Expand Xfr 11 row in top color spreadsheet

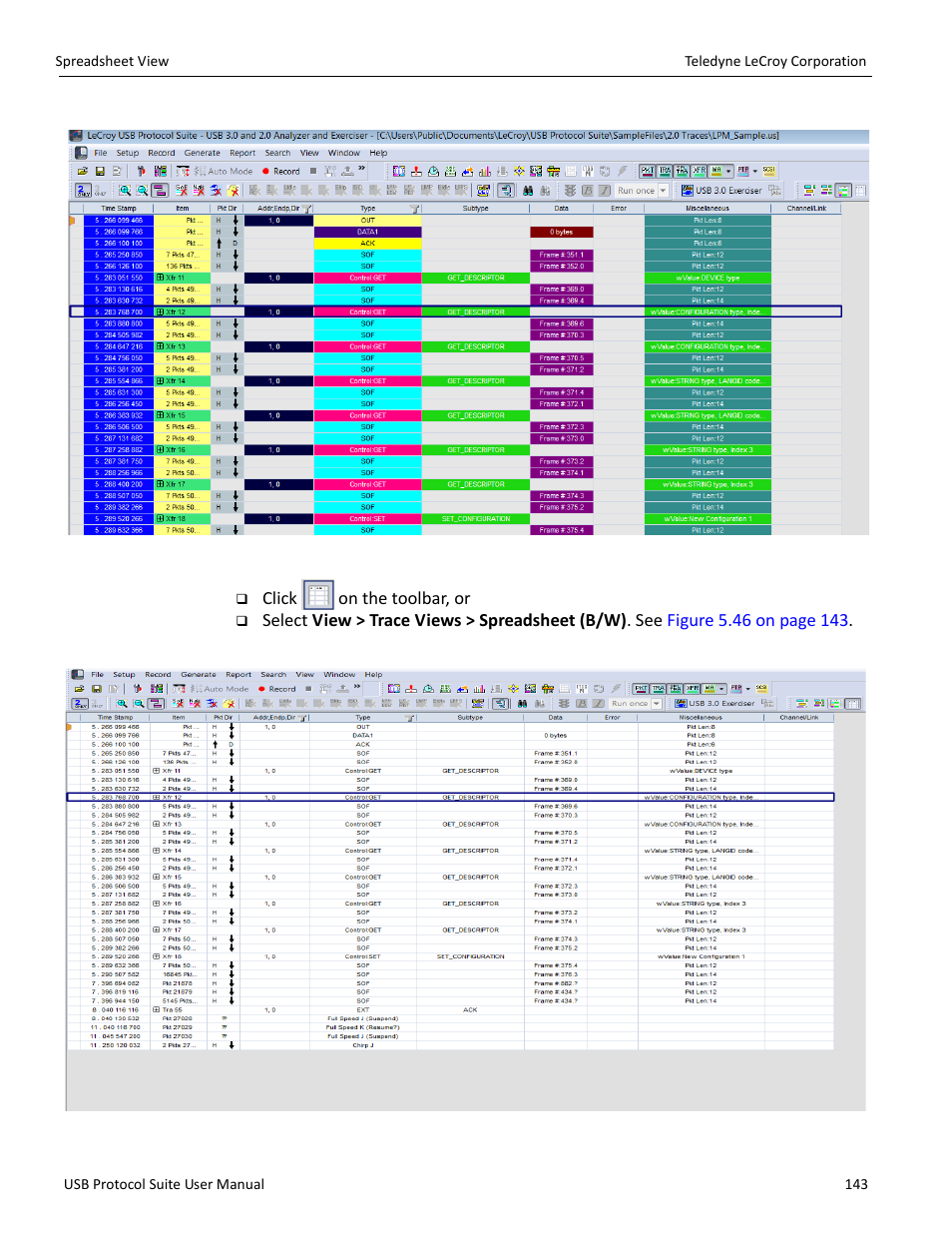point(160,278)
